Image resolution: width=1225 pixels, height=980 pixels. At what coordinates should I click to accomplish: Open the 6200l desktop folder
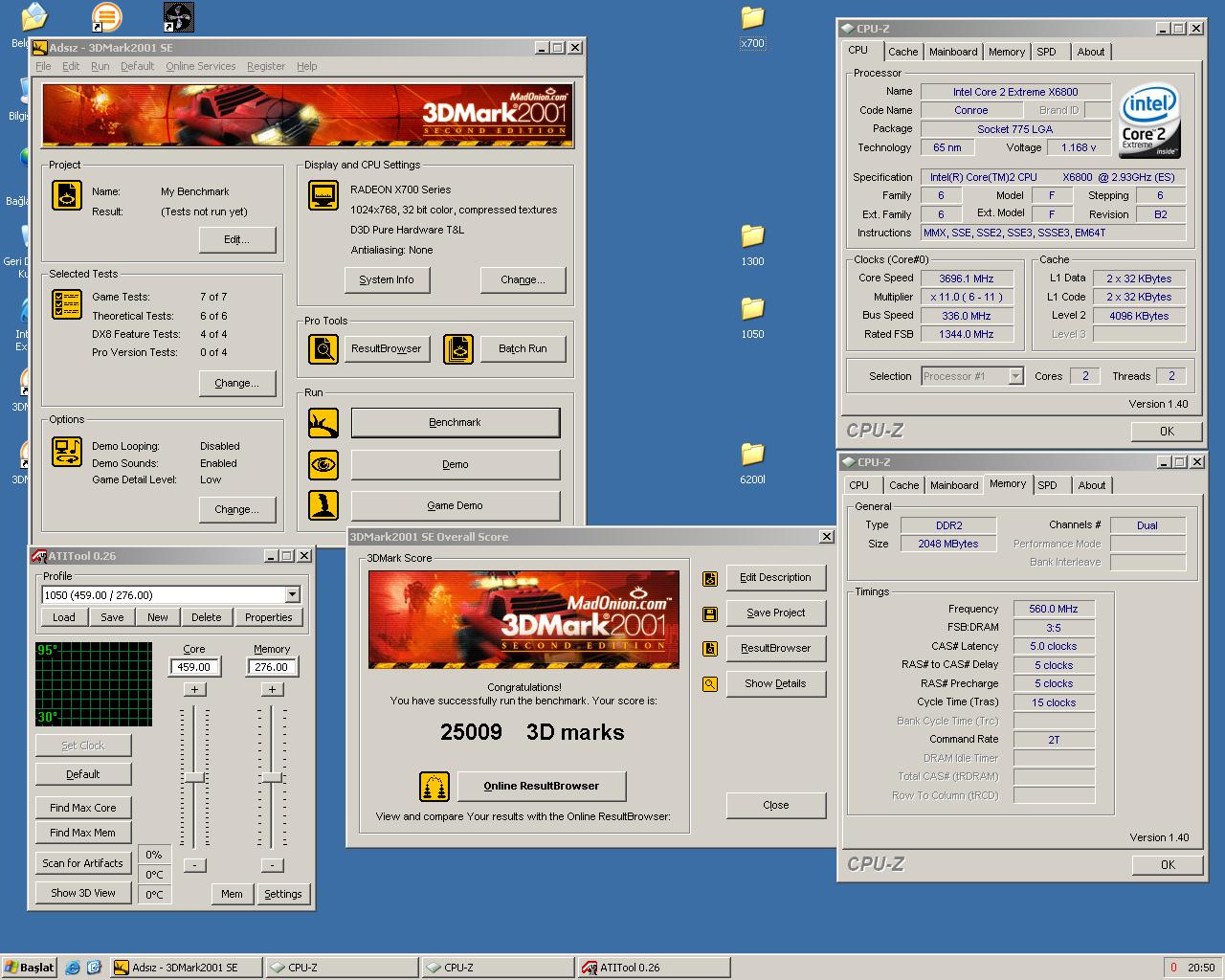[753, 463]
